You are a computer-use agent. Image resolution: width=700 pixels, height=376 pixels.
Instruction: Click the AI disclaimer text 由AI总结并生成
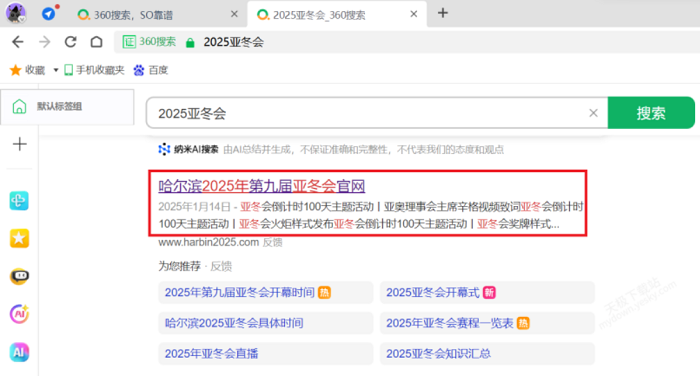click(x=257, y=150)
